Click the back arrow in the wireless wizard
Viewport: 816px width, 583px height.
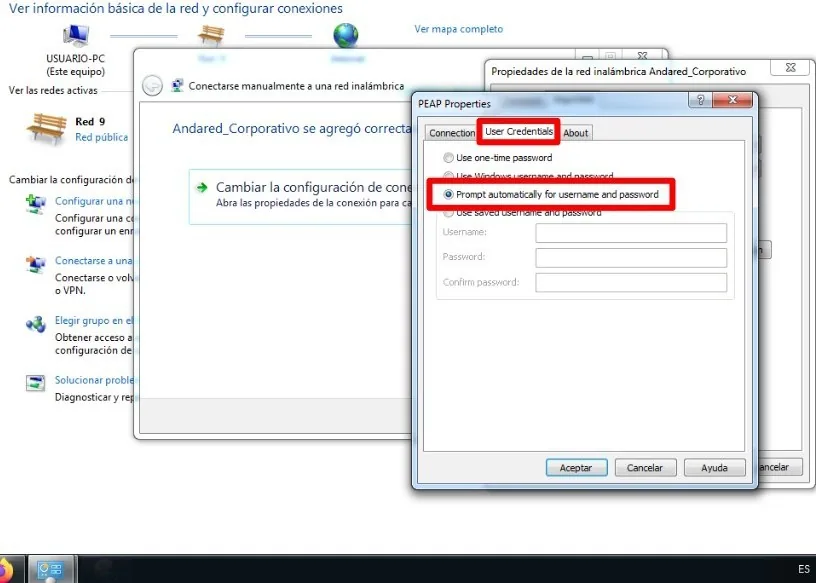(152, 86)
